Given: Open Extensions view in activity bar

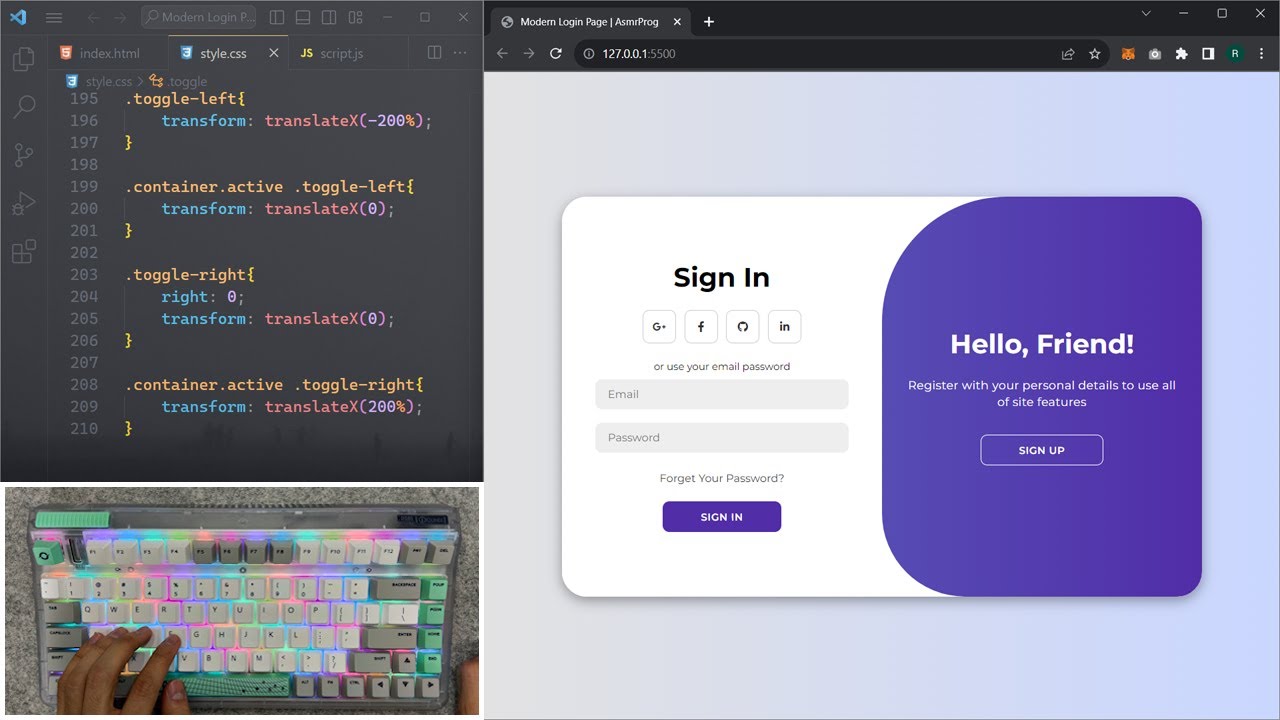Looking at the screenshot, I should pyautogui.click(x=23, y=251).
